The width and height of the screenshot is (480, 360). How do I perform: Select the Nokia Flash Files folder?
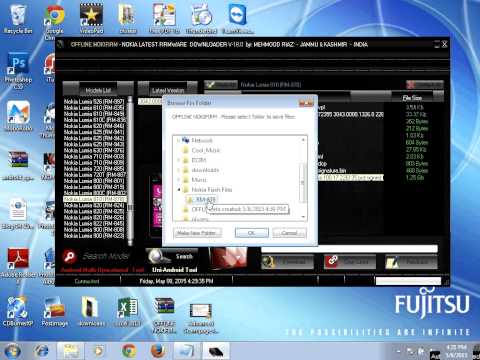(x=212, y=189)
